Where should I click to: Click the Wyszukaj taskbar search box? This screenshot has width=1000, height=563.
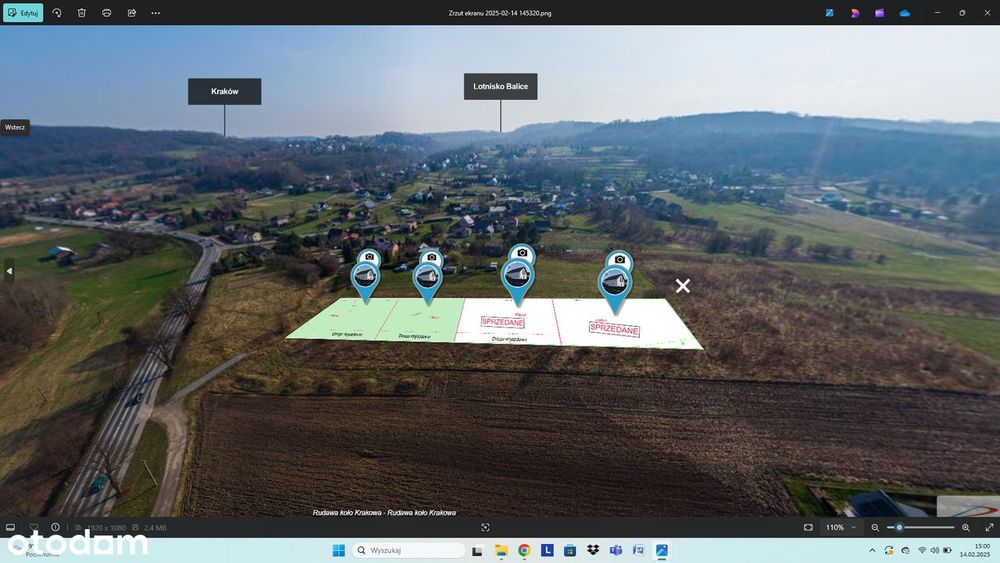pyautogui.click(x=409, y=550)
